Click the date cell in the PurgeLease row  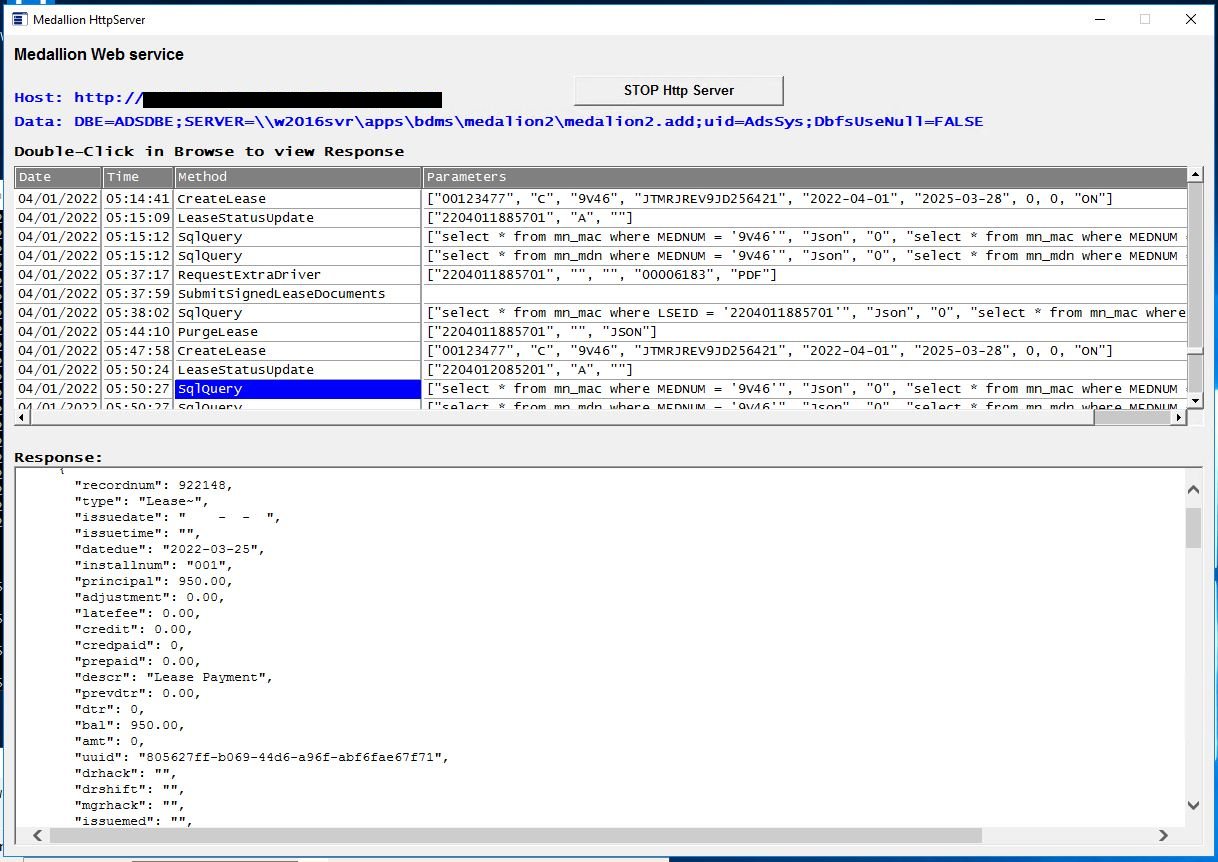58,332
